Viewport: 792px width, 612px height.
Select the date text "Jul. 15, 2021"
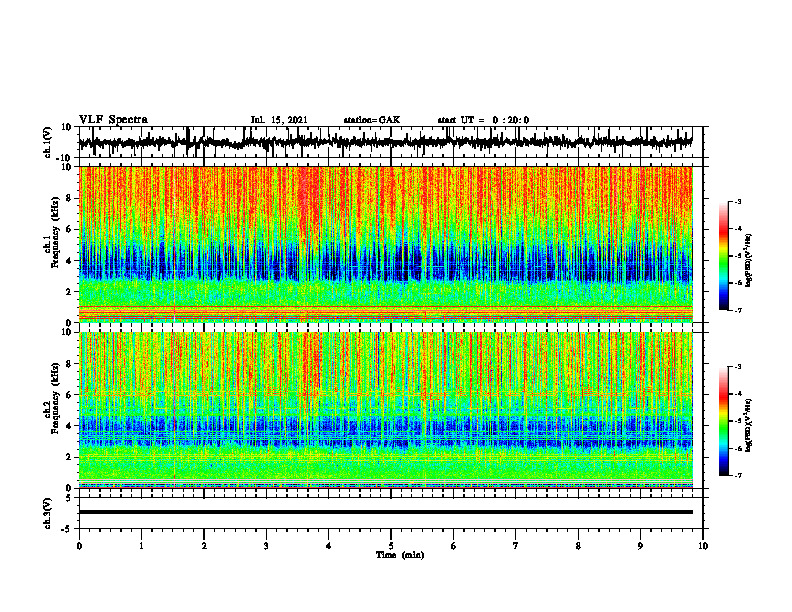click(279, 120)
